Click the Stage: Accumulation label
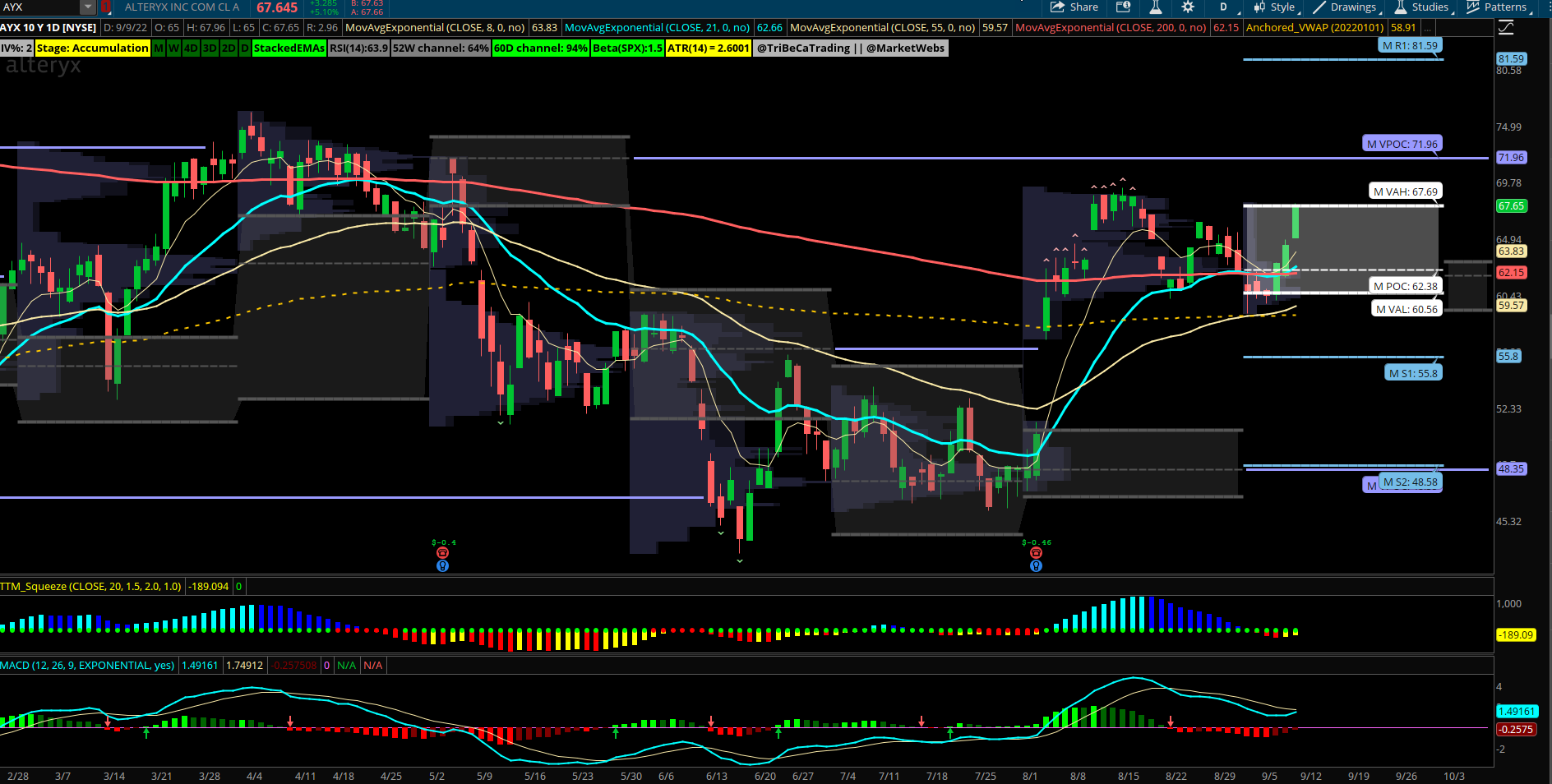The image size is (1552, 784). point(93,48)
